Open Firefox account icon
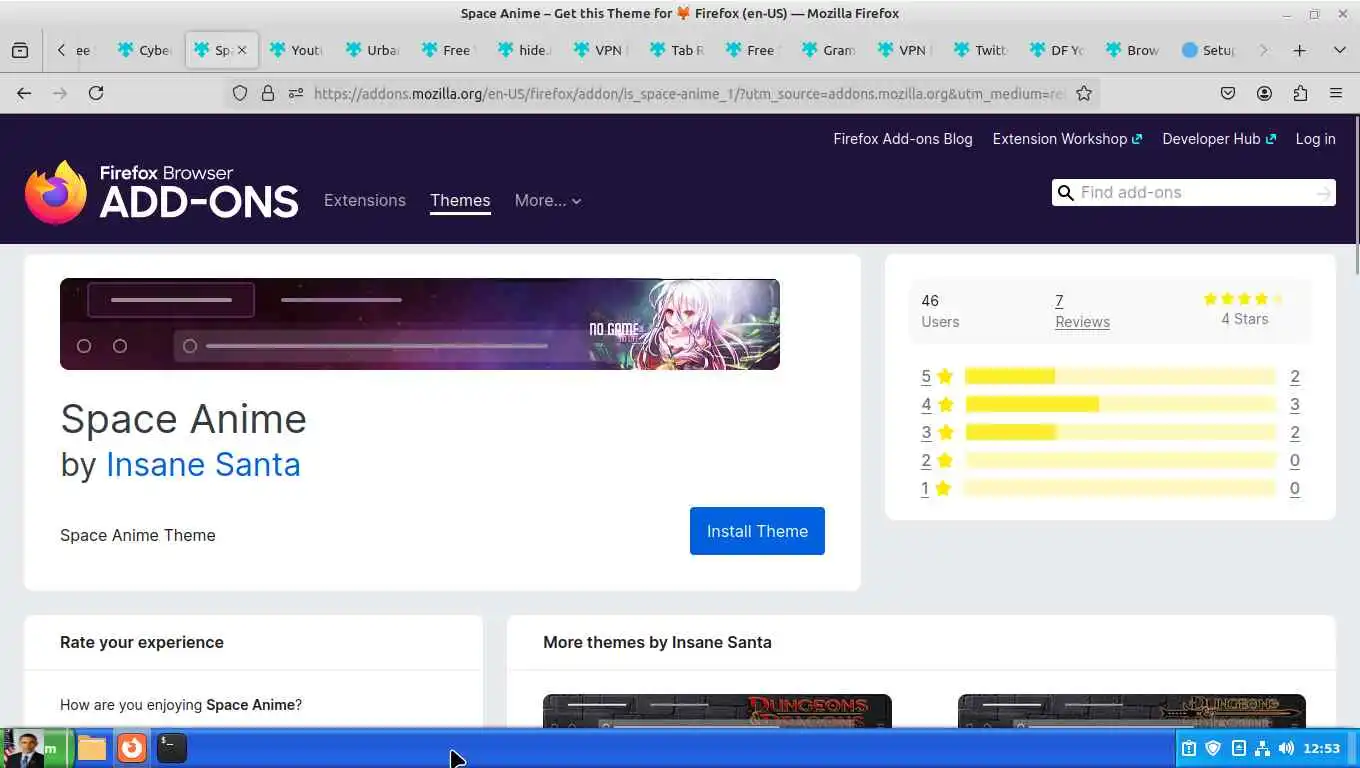The width and height of the screenshot is (1360, 768). click(1264, 93)
